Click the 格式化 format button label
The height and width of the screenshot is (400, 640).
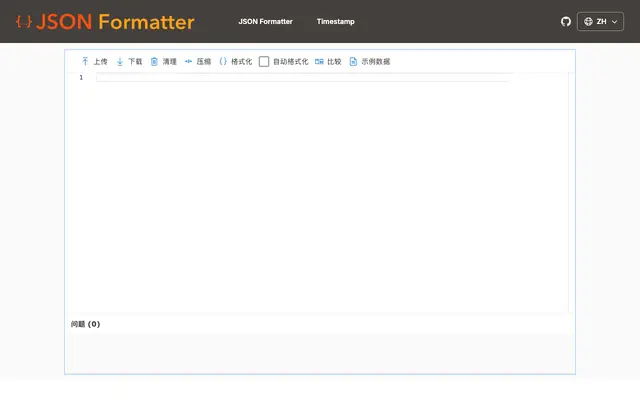pyautogui.click(x=242, y=62)
